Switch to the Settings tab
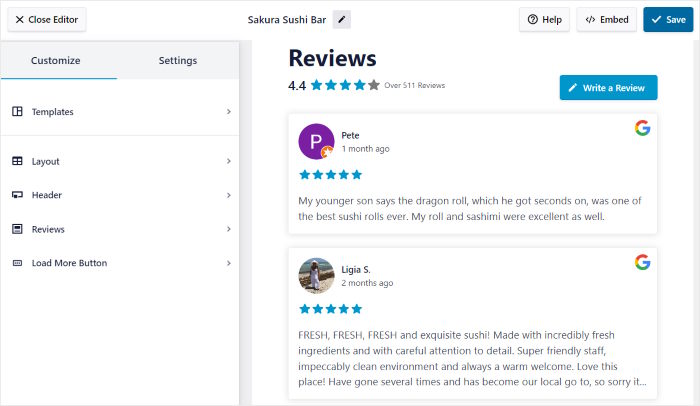Image resolution: width=700 pixels, height=406 pixels. click(x=178, y=60)
